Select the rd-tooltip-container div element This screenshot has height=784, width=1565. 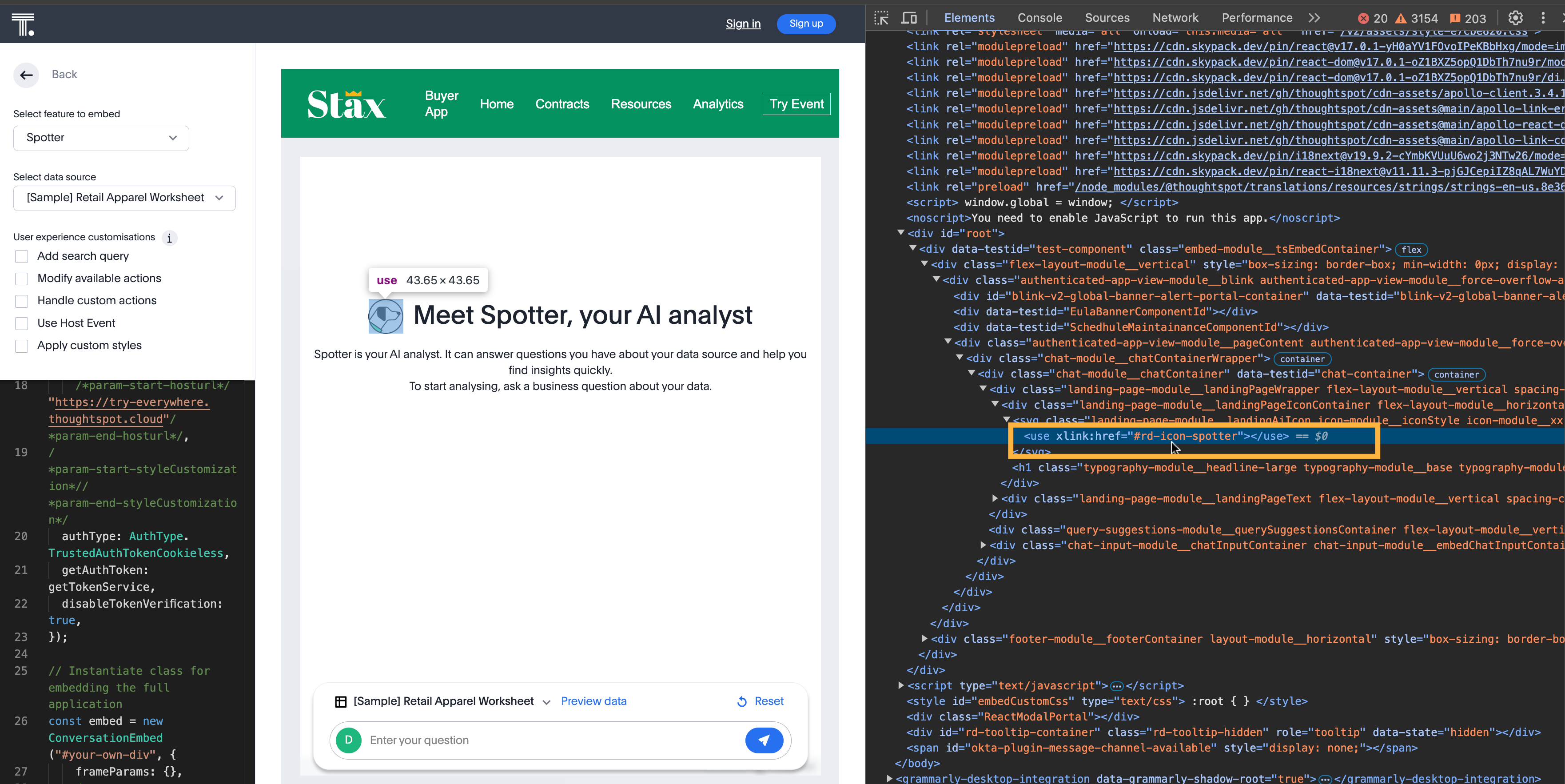(1223, 732)
